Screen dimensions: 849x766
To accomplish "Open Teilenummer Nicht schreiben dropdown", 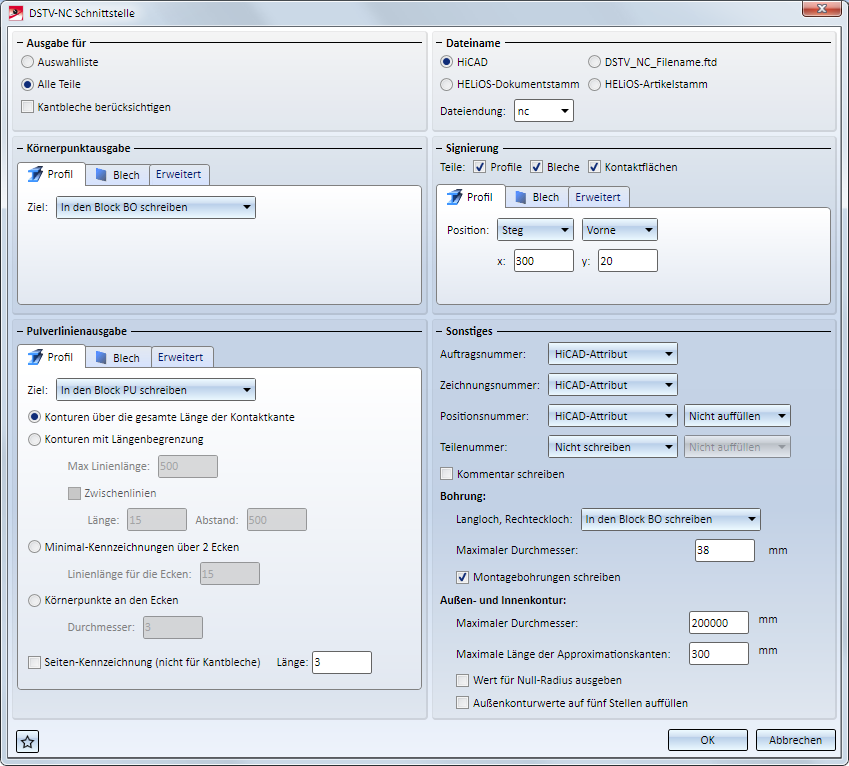I will point(612,447).
